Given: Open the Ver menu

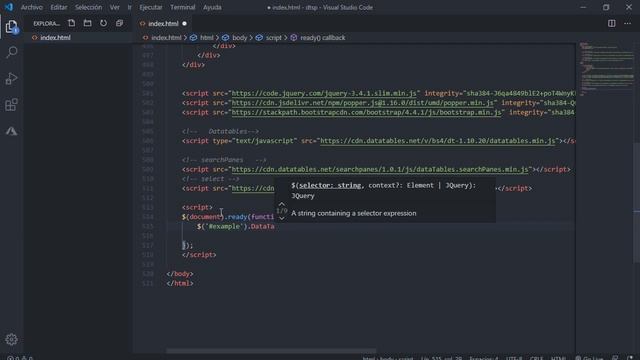Looking at the screenshot, I should [115, 7].
